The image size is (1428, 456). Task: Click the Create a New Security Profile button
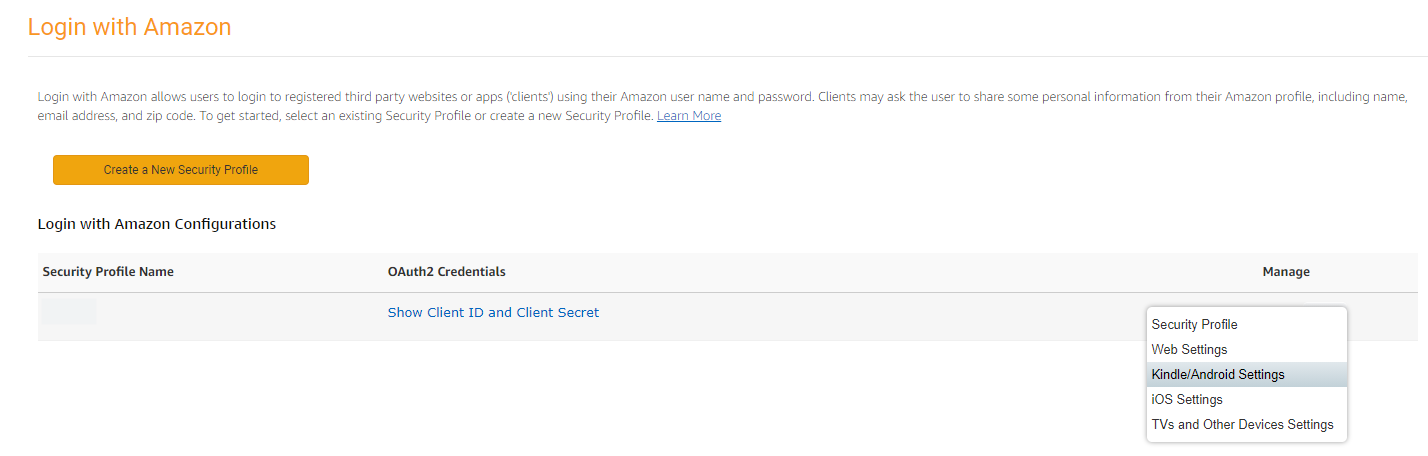click(180, 170)
